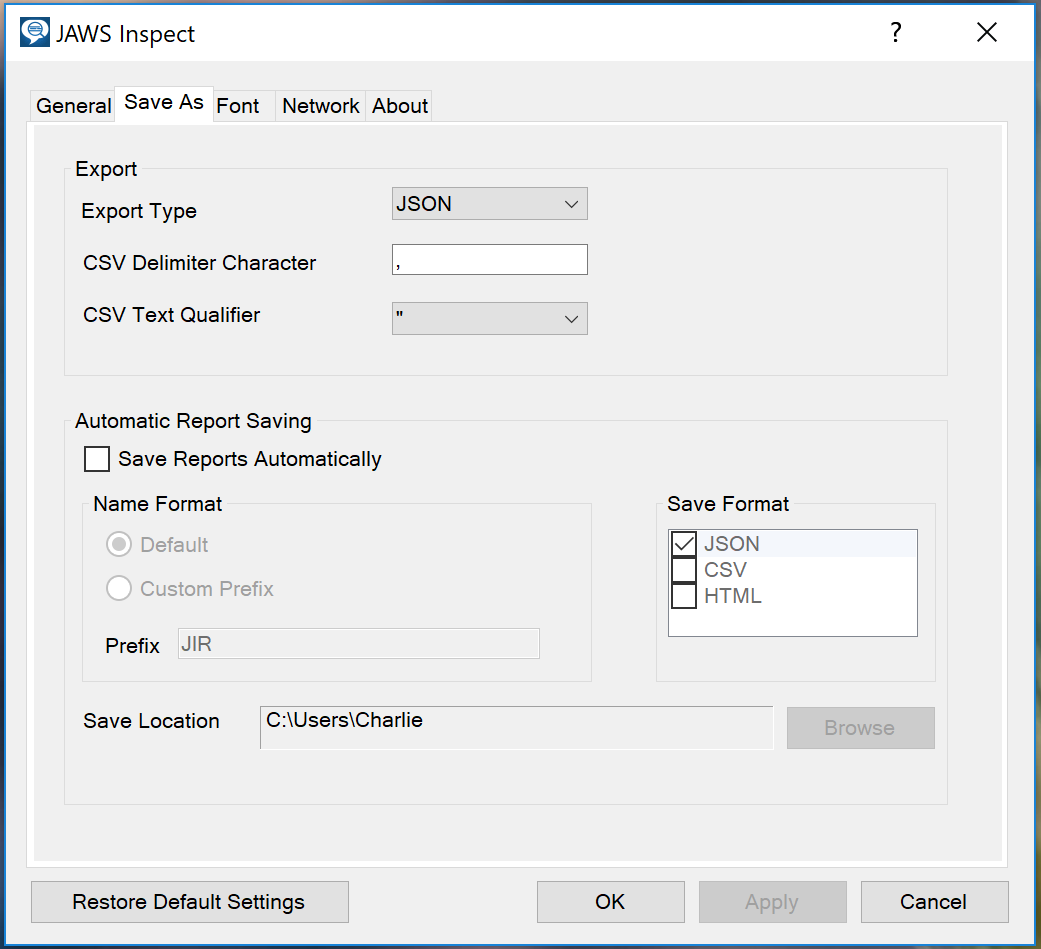The height and width of the screenshot is (949, 1041).
Task: Check CSV in Save Format list
Action: (684, 570)
